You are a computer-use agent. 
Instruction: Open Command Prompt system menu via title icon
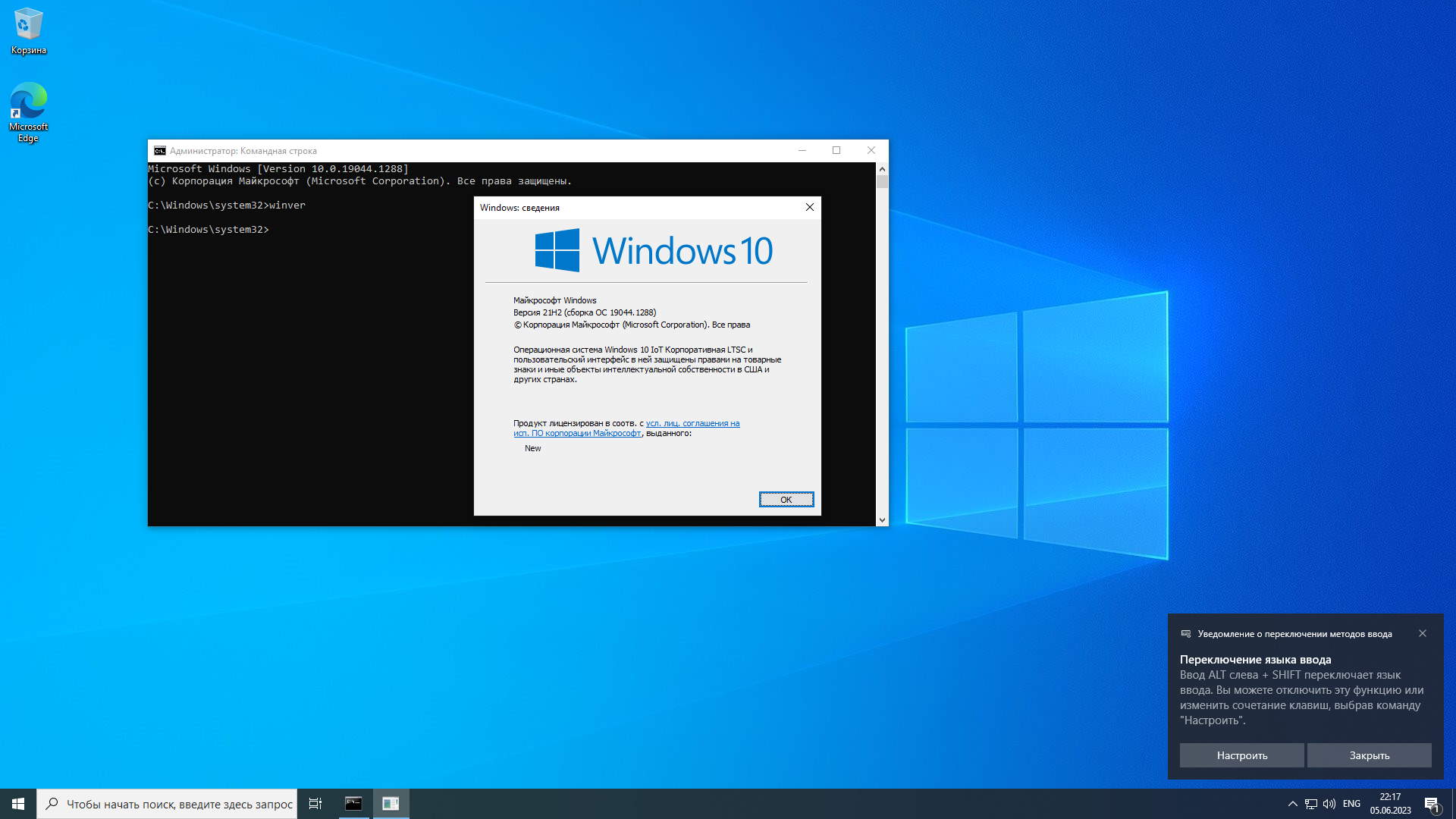tap(158, 150)
